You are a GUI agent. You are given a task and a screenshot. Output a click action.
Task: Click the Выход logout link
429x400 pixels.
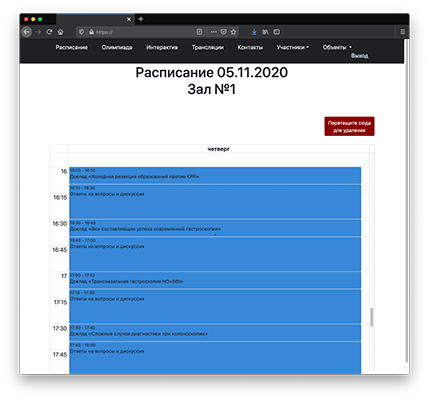(359, 56)
